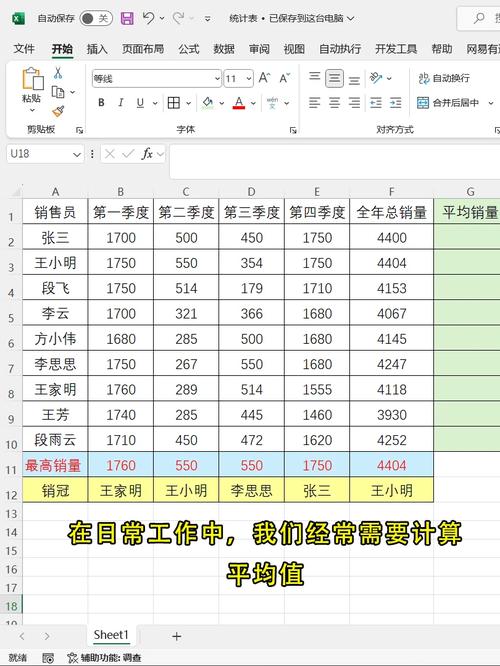Select column F header
This screenshot has height=666, width=500.
pos(391,192)
